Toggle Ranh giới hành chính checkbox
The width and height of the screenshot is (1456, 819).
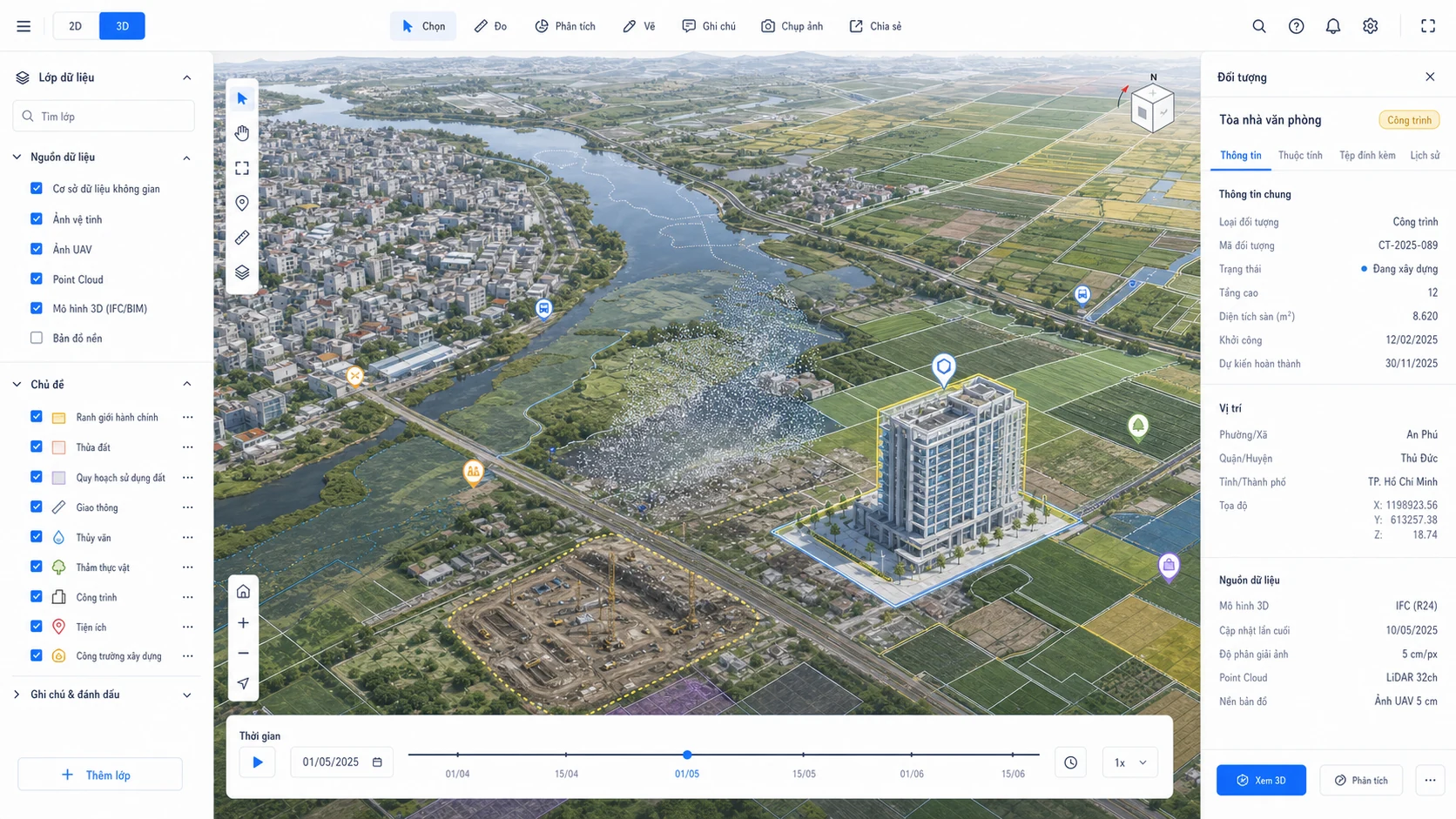point(37,417)
